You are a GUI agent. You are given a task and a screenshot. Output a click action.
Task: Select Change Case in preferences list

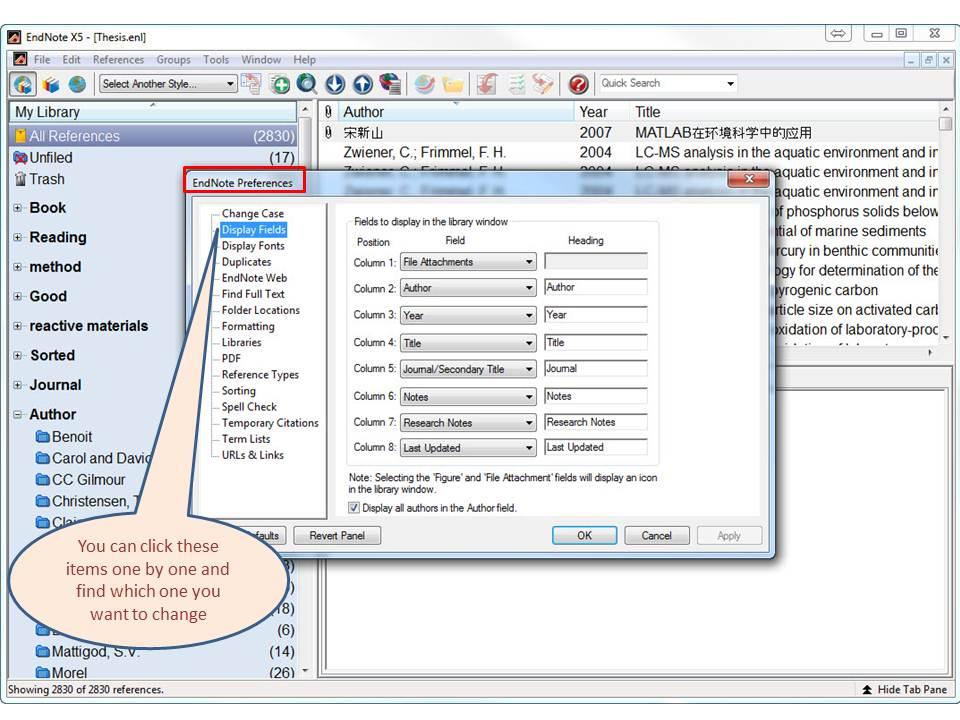point(252,214)
